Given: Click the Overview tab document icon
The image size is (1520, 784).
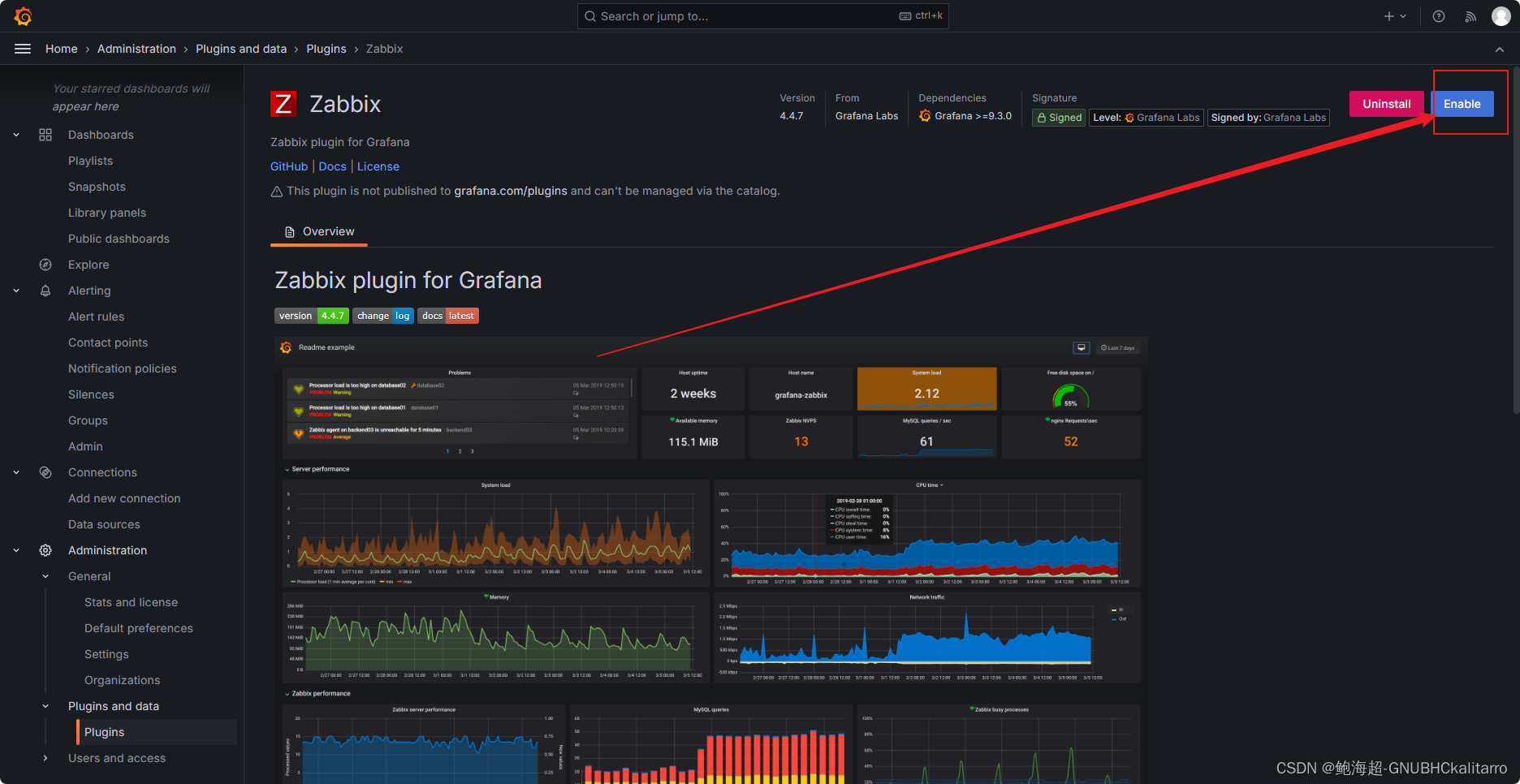Looking at the screenshot, I should (290, 232).
